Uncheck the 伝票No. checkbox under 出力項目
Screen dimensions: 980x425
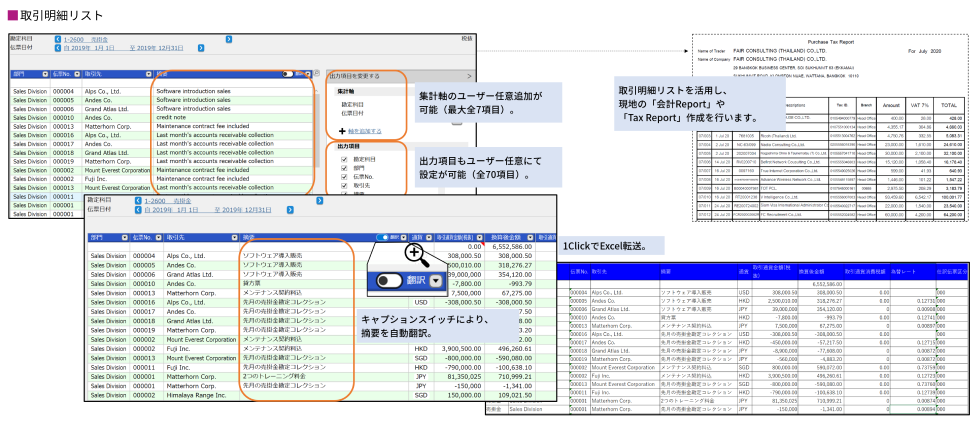click(343, 177)
